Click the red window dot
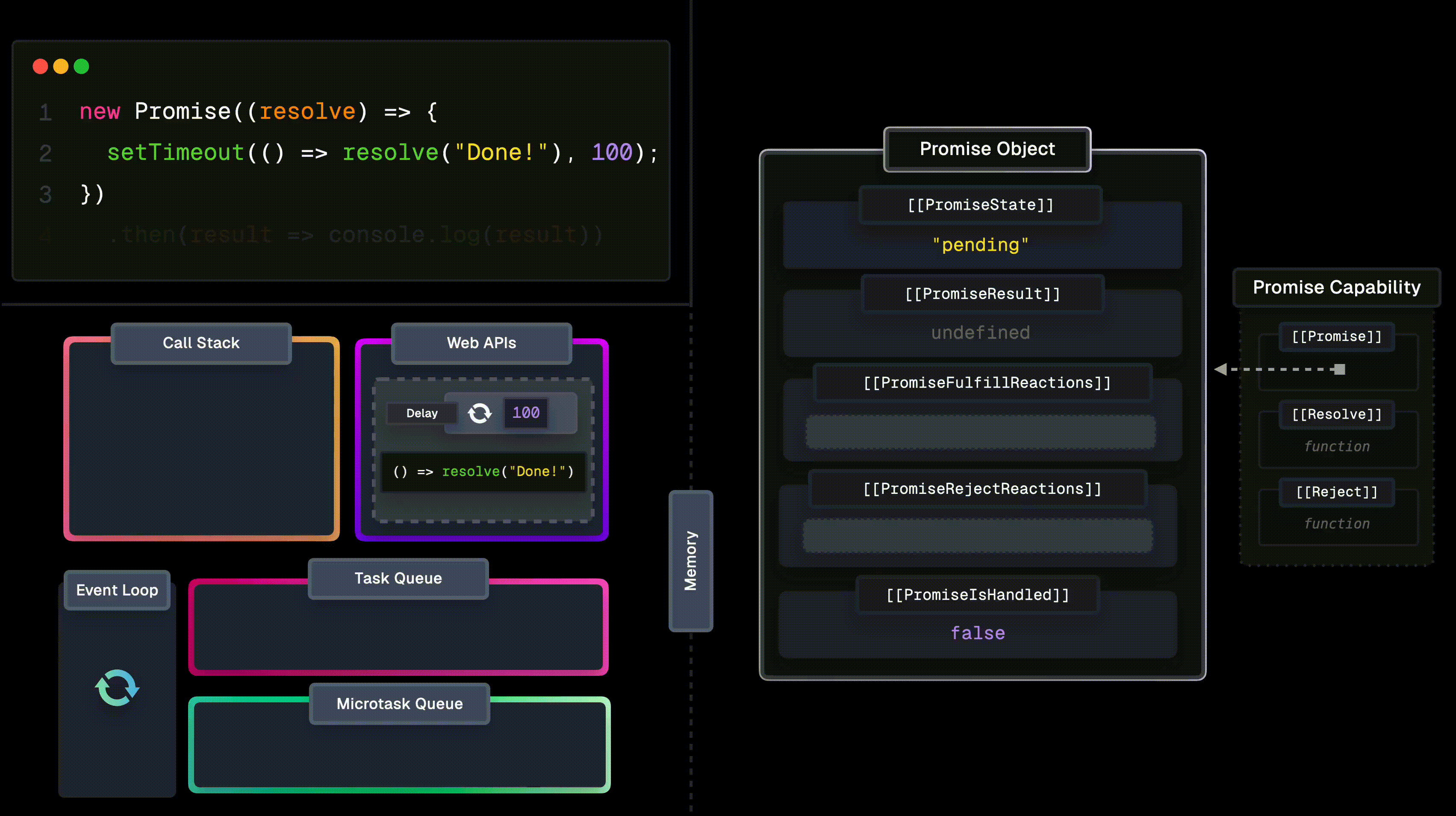This screenshot has width=1456, height=816. [40, 67]
